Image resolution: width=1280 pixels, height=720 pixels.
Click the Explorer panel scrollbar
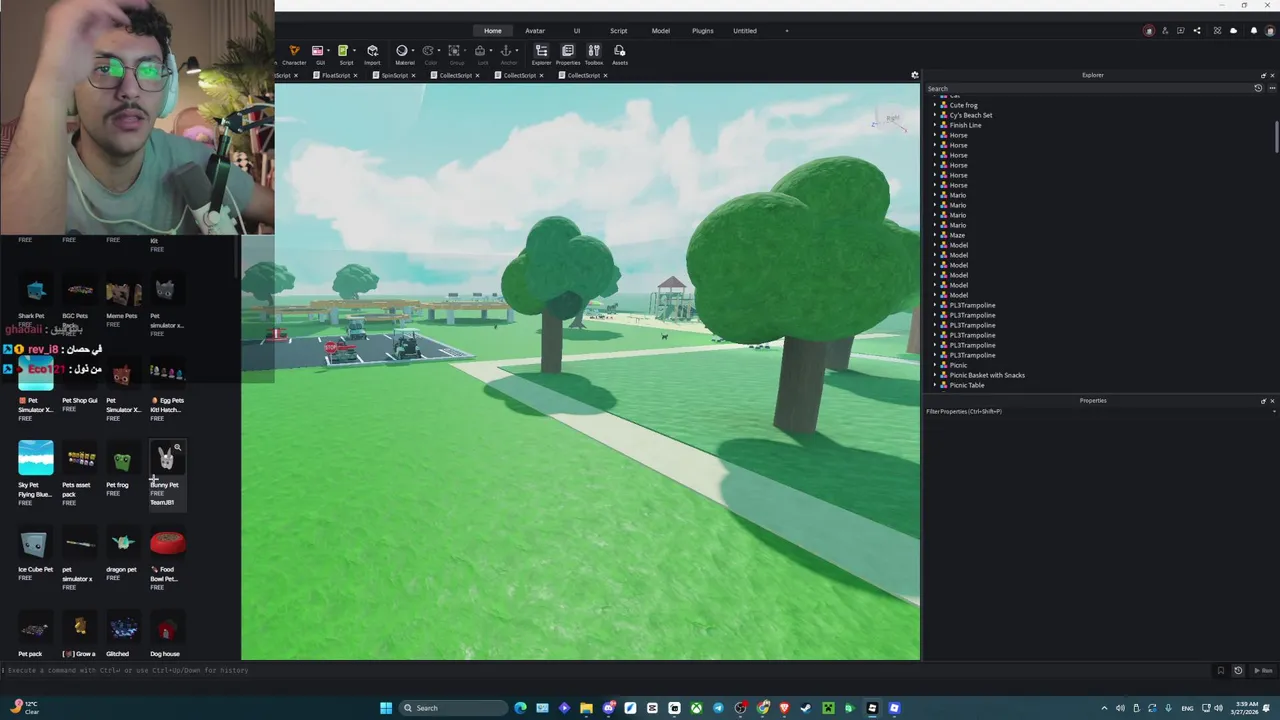pos(1275,137)
